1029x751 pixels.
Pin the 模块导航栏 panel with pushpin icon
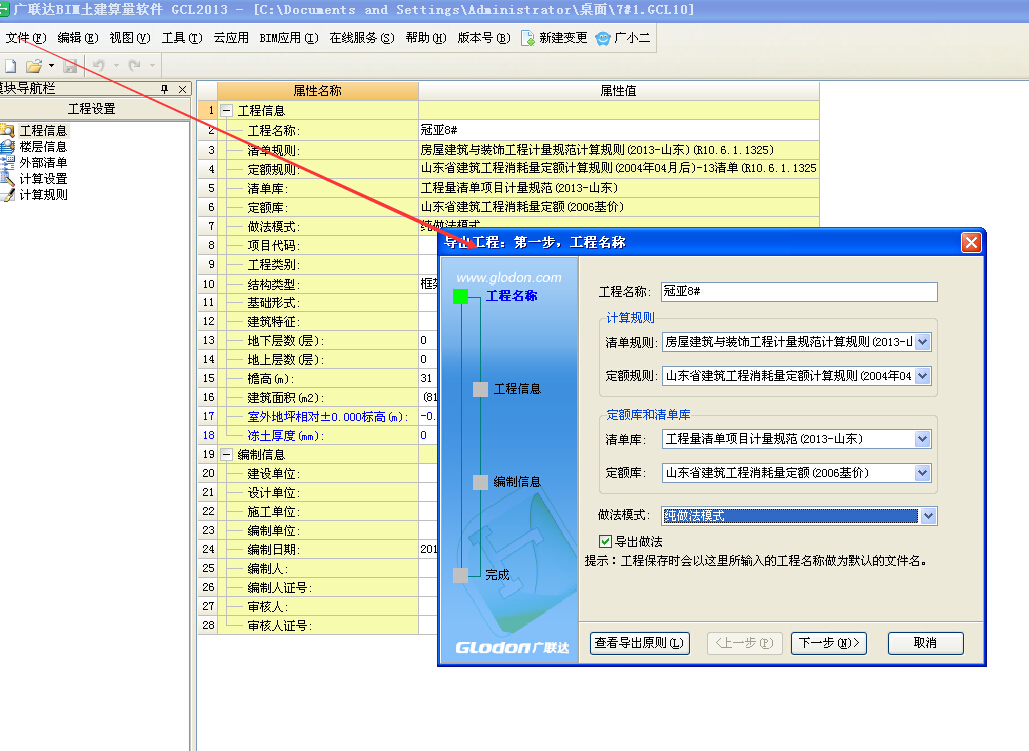(165, 89)
